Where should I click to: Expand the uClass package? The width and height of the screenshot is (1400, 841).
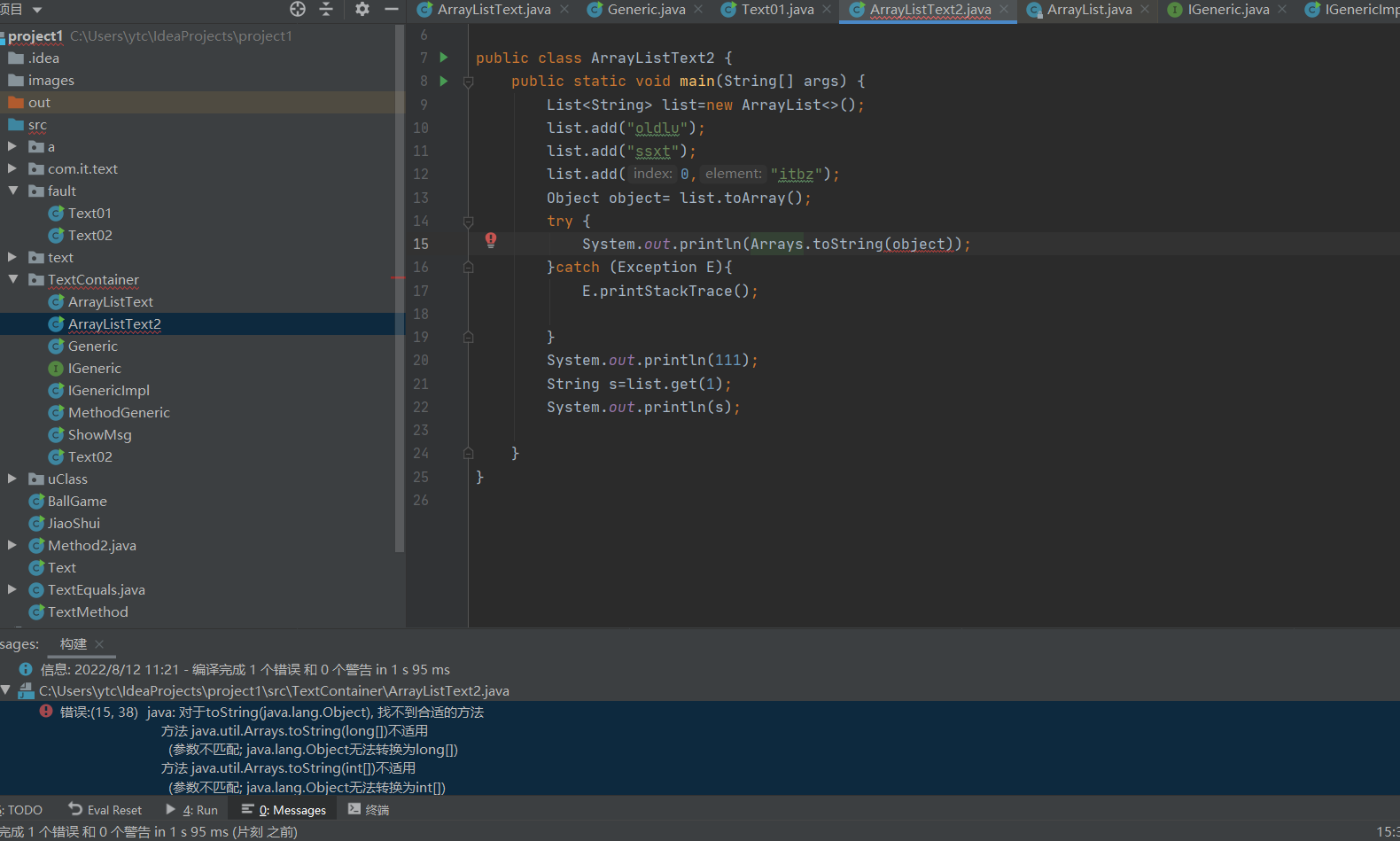[x=12, y=479]
